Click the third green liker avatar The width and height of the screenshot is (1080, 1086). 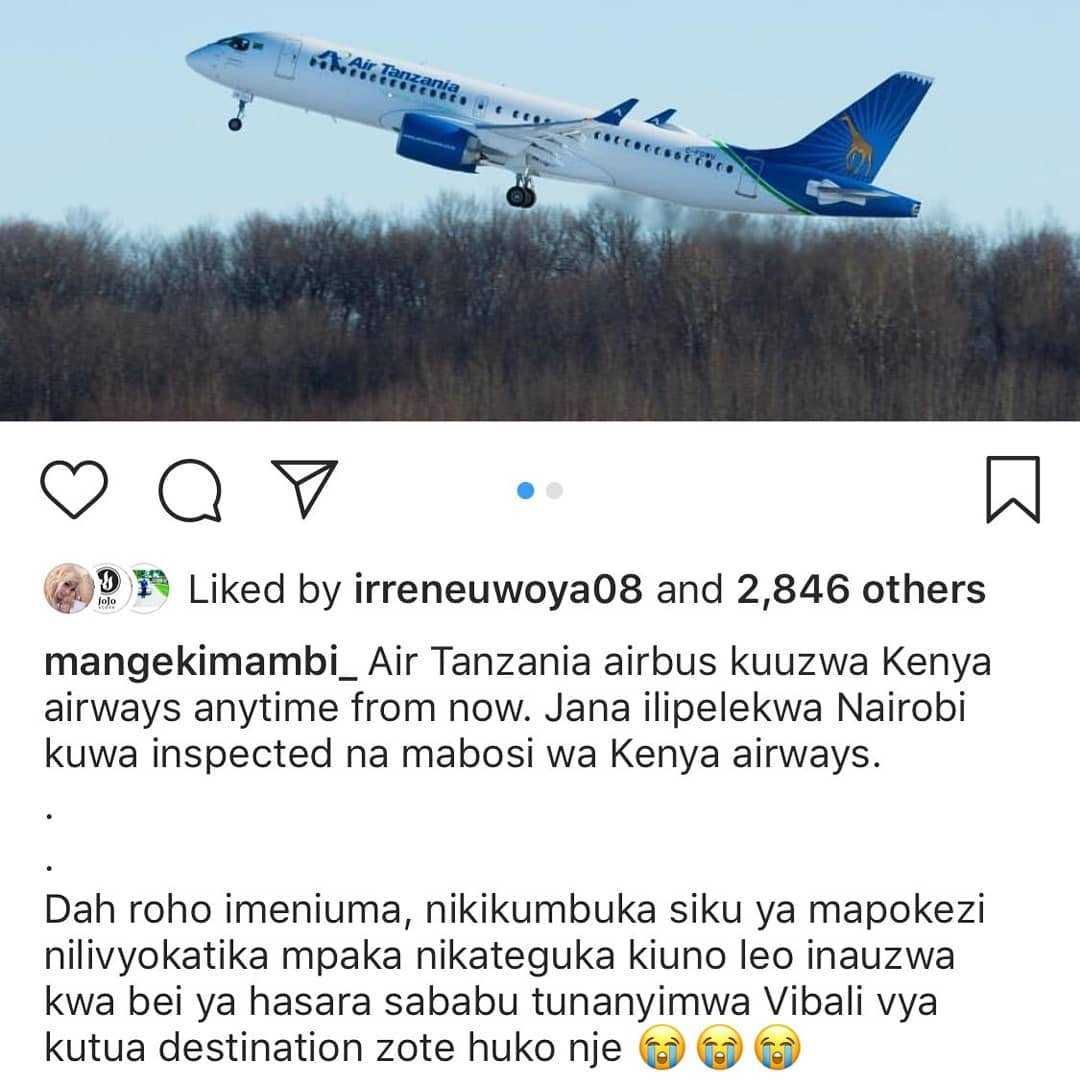149,588
